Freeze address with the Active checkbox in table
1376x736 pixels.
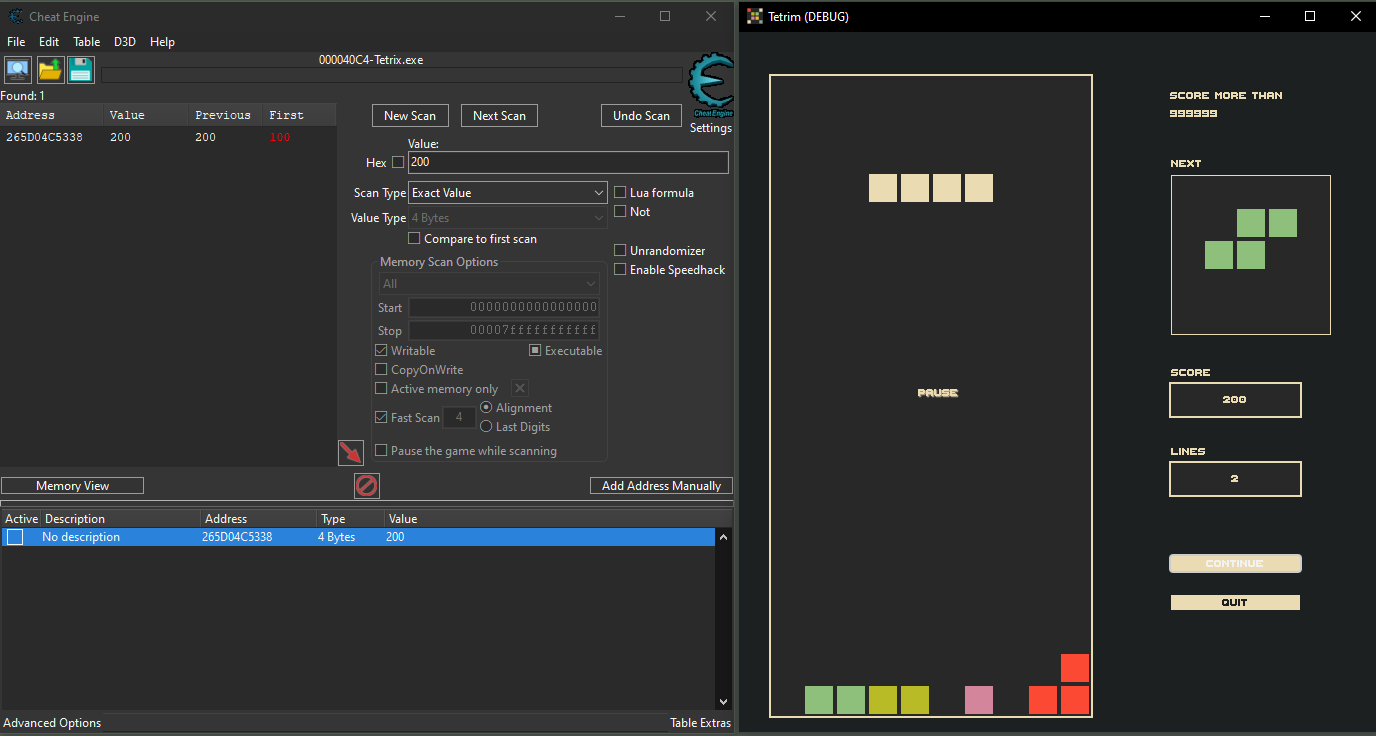click(15, 537)
